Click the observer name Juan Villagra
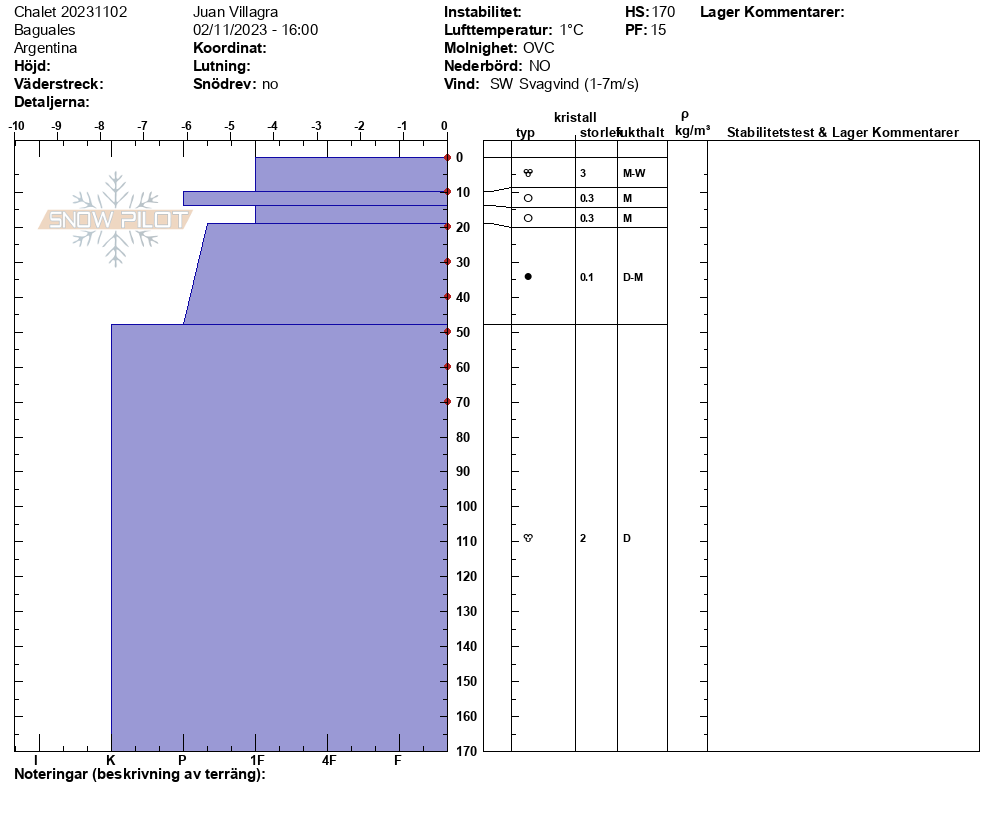Viewport: 994px width, 840px height. click(x=235, y=12)
